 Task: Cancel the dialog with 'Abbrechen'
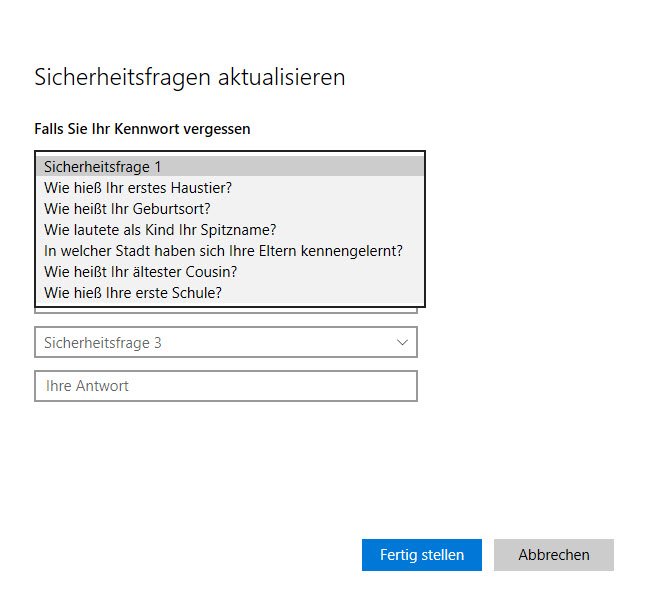tap(553, 555)
